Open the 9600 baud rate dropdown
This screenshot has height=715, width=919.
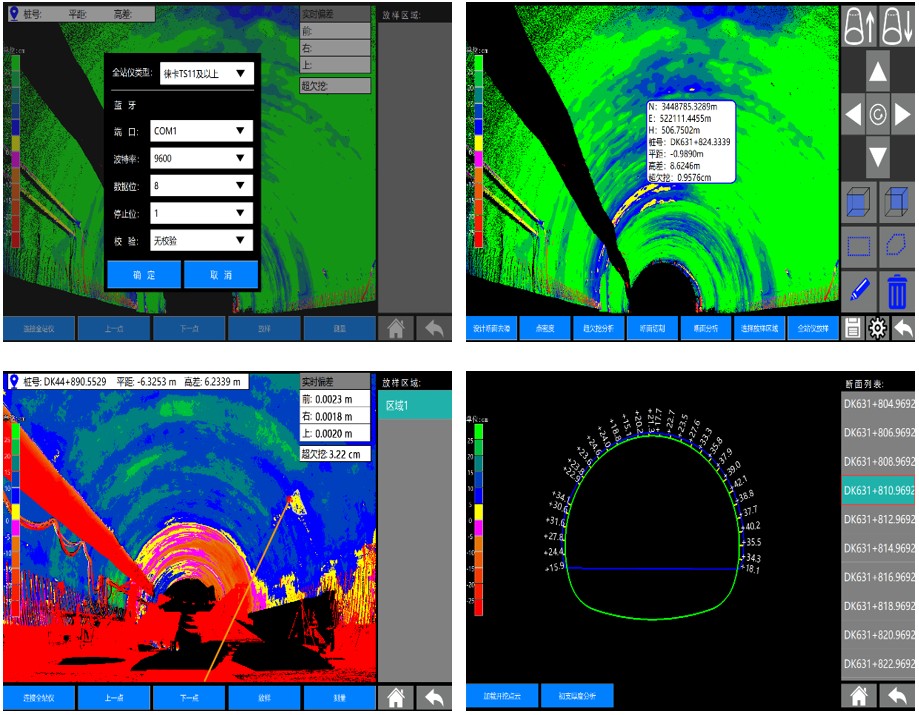pos(201,158)
